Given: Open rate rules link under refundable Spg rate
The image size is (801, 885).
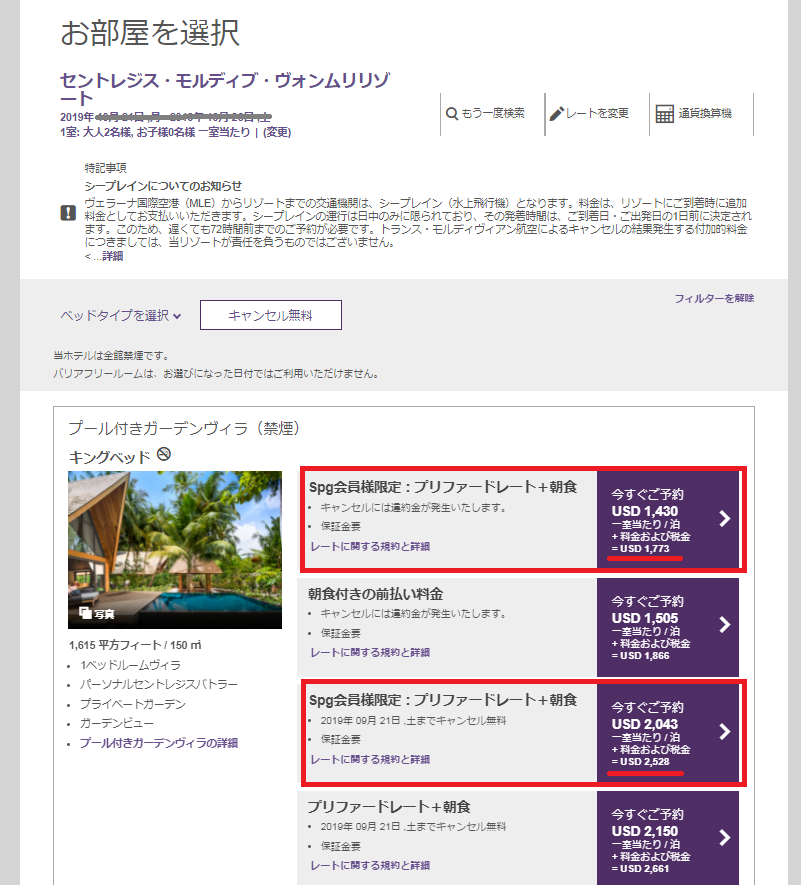Looking at the screenshot, I should point(370,760).
